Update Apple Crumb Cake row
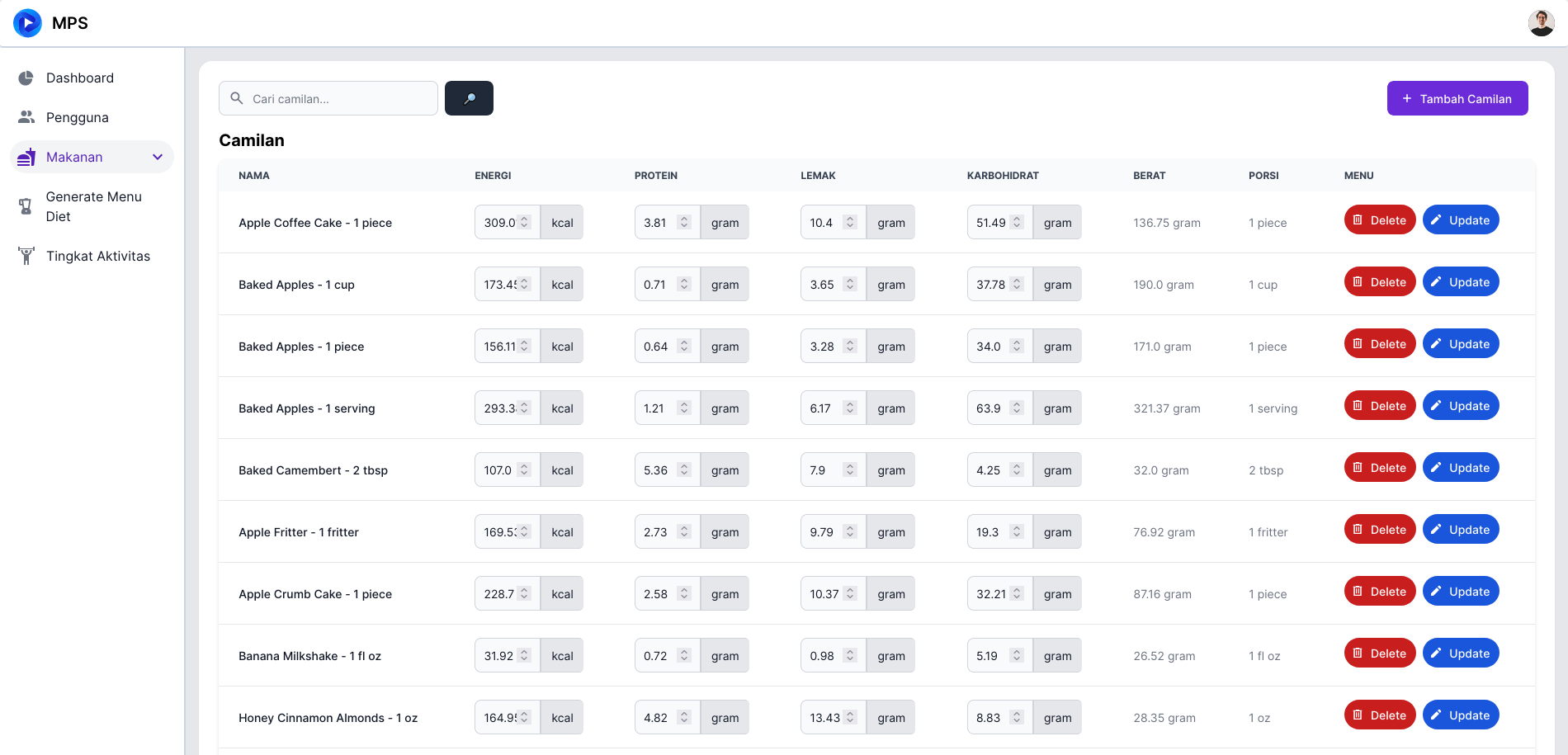The image size is (1568, 755). [1461, 592]
